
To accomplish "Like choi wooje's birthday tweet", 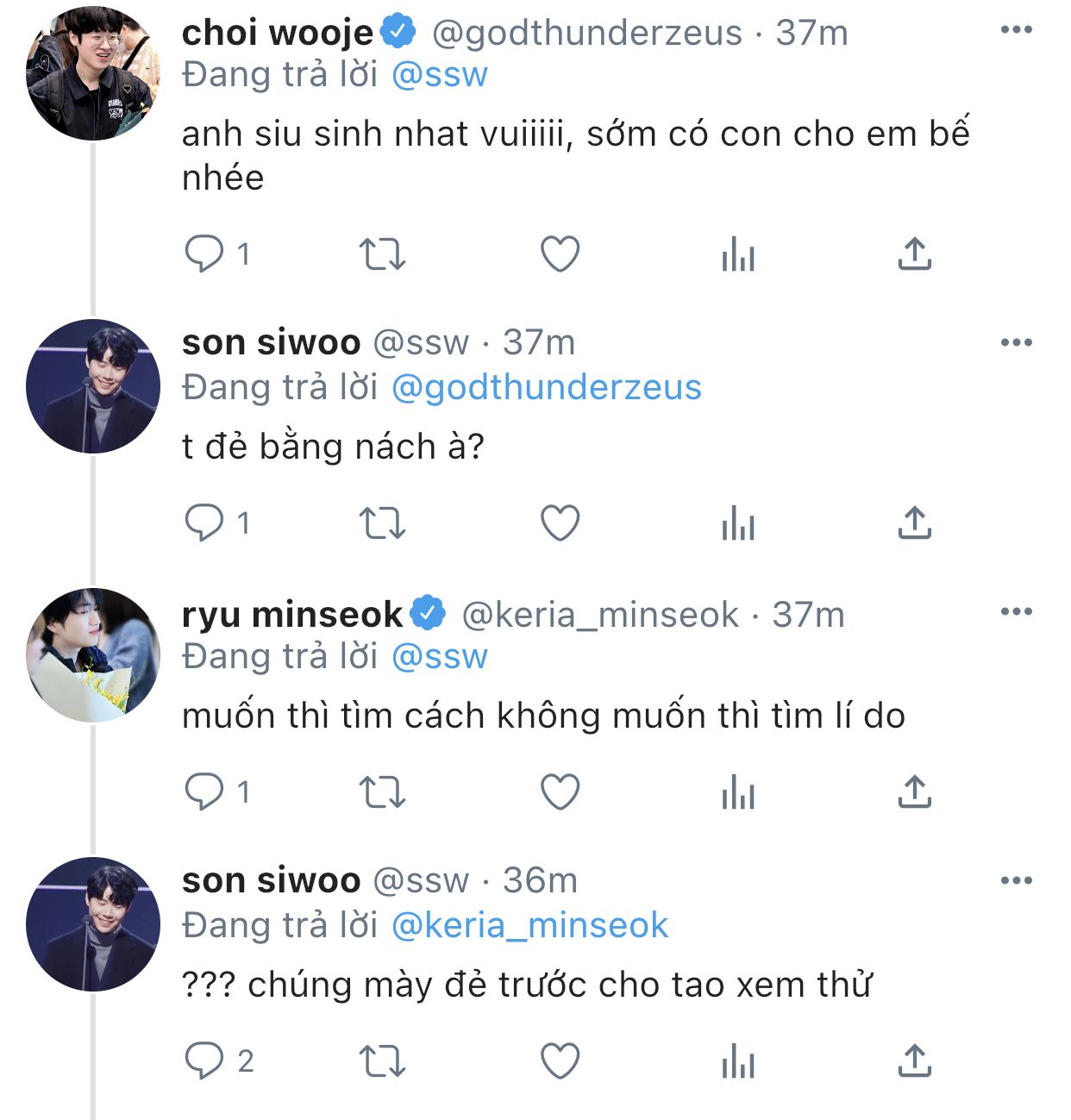I will (560, 254).
